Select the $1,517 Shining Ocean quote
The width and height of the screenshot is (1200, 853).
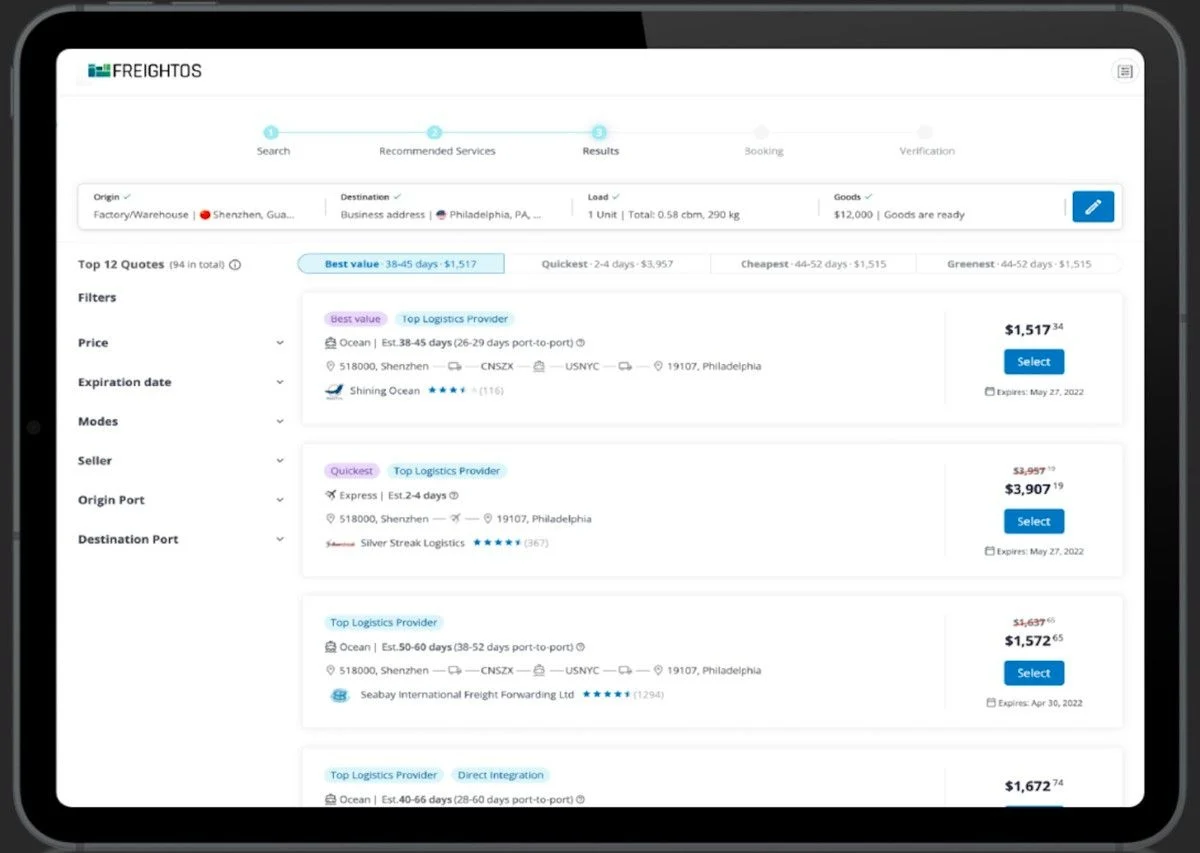[1034, 362]
